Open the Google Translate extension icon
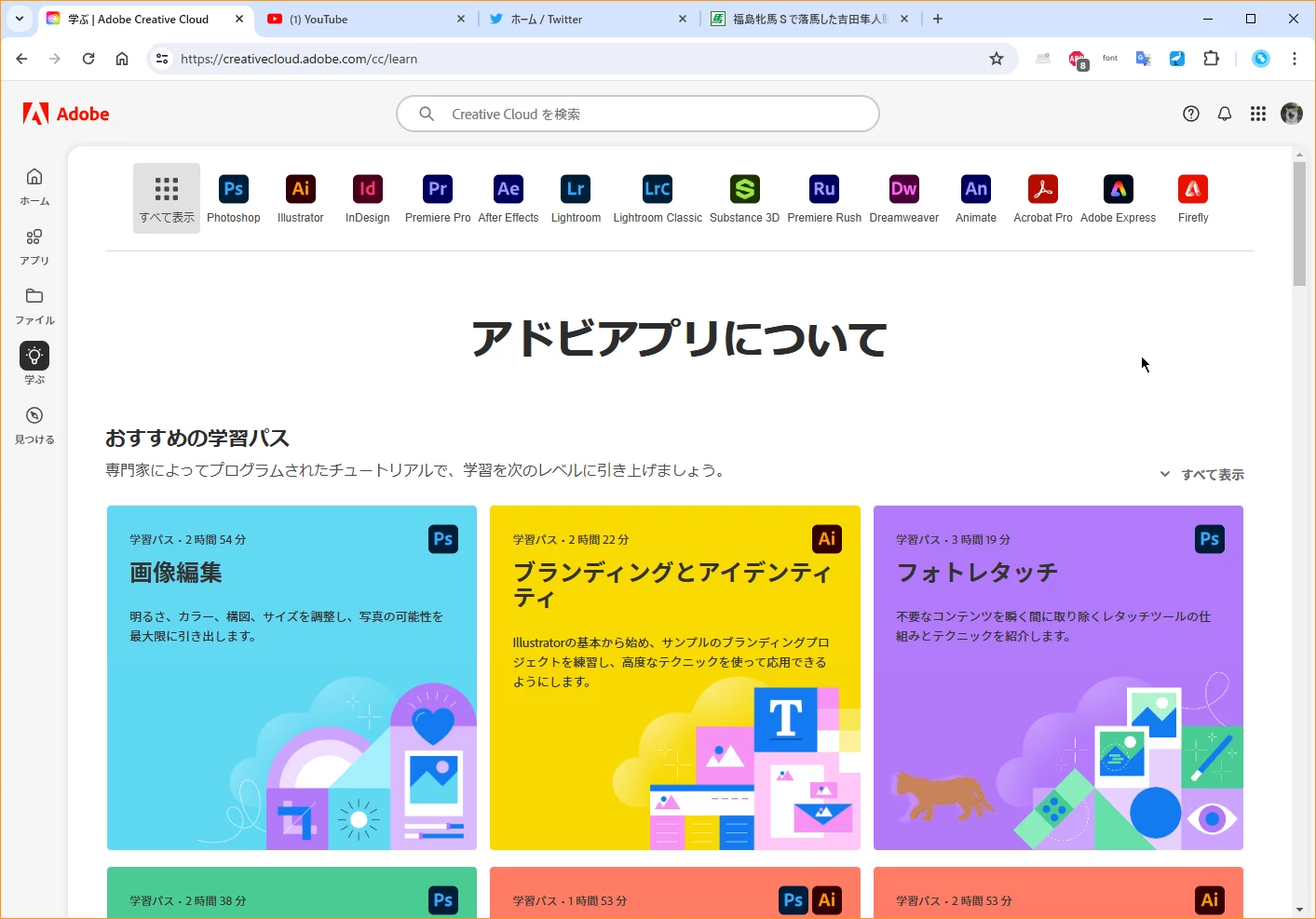Viewport: 1316px width, 919px height. (1144, 59)
